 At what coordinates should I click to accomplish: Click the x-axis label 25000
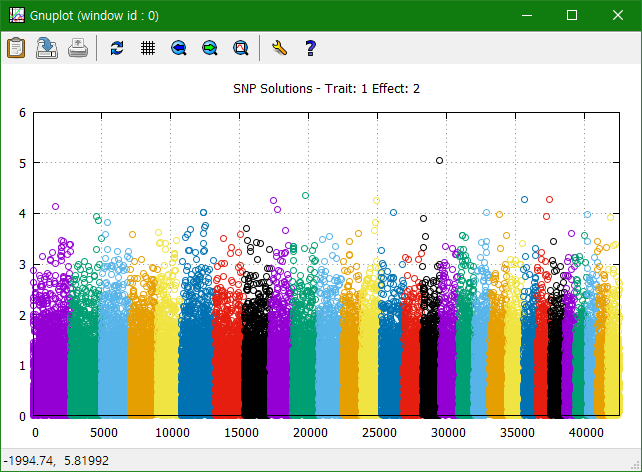[379, 433]
